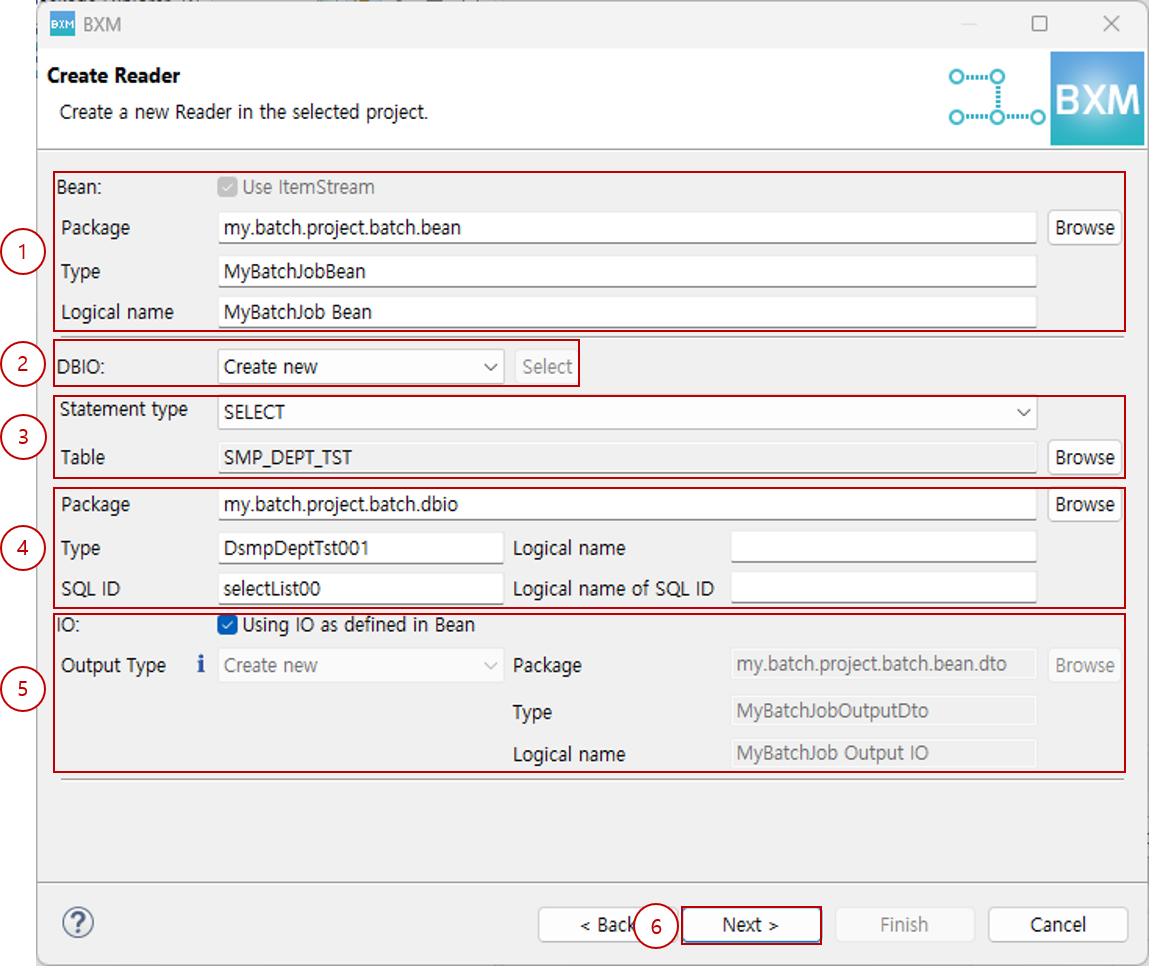The height and width of the screenshot is (966, 1149).
Task: Uncheck Using IO as defined in Bean
Action: (x=227, y=626)
